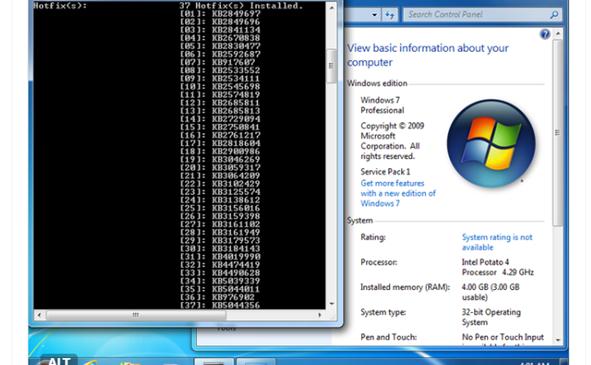Click hotfix entry [16] KB2761217

click(x=220, y=135)
